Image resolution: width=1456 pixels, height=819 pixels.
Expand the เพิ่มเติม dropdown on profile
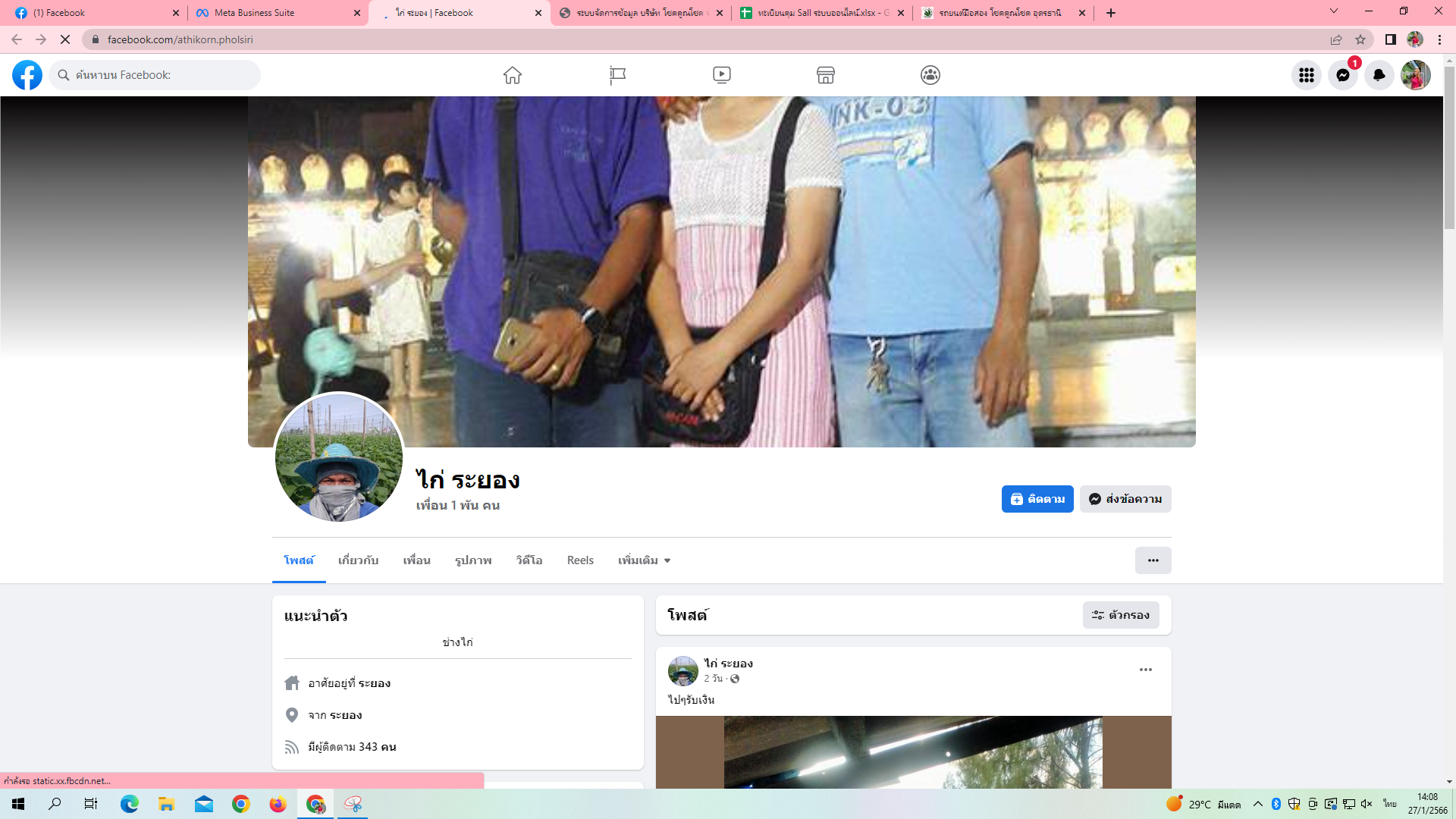pos(644,560)
